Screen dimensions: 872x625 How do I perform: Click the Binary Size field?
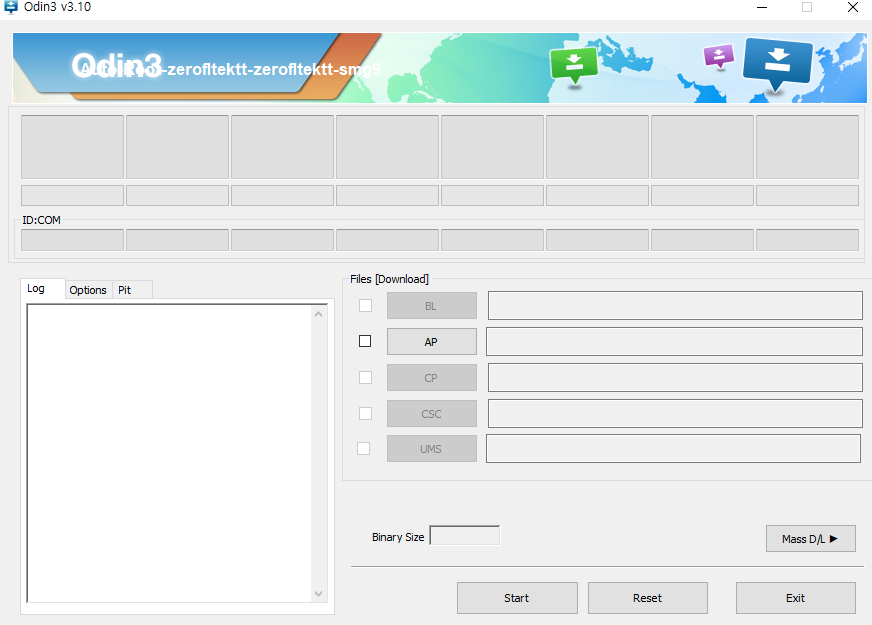click(x=465, y=535)
